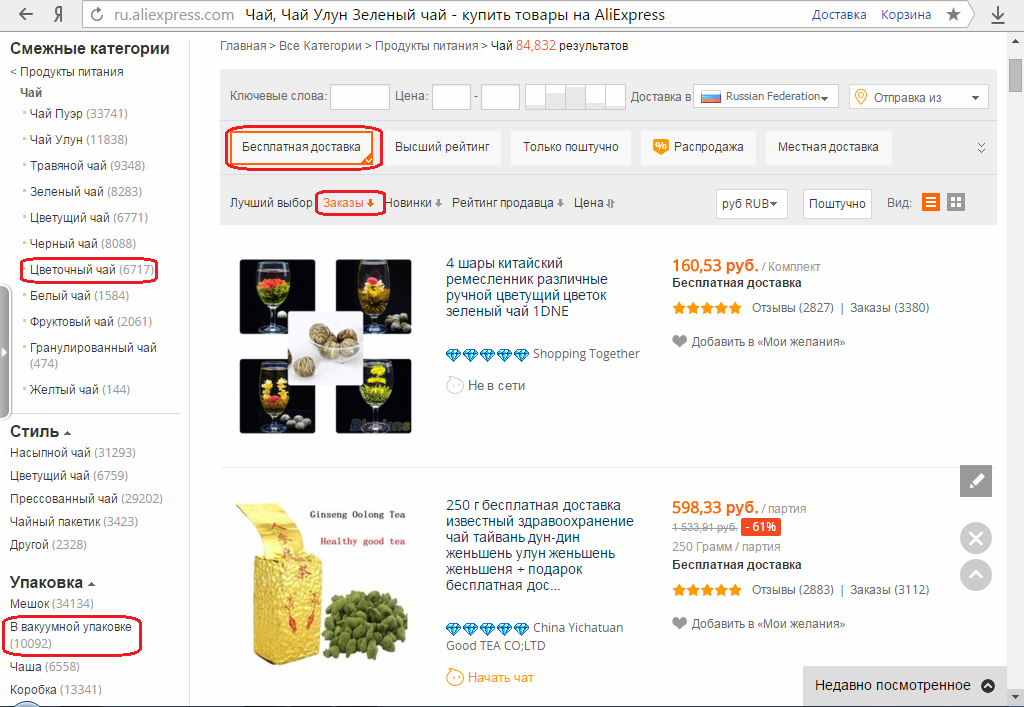Open Russian Federation delivery country dropdown
Screen dimensions: 1024x707
point(765,97)
